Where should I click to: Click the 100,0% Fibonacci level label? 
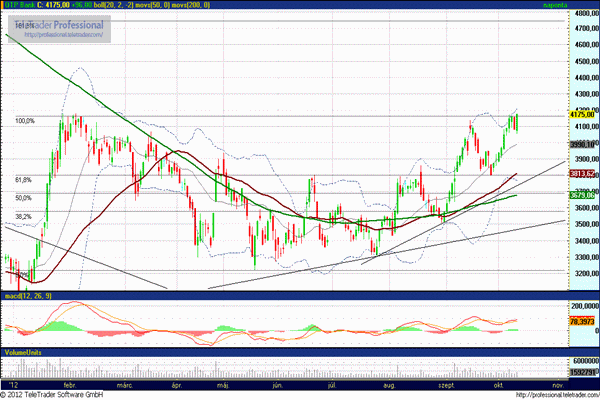pos(25,121)
